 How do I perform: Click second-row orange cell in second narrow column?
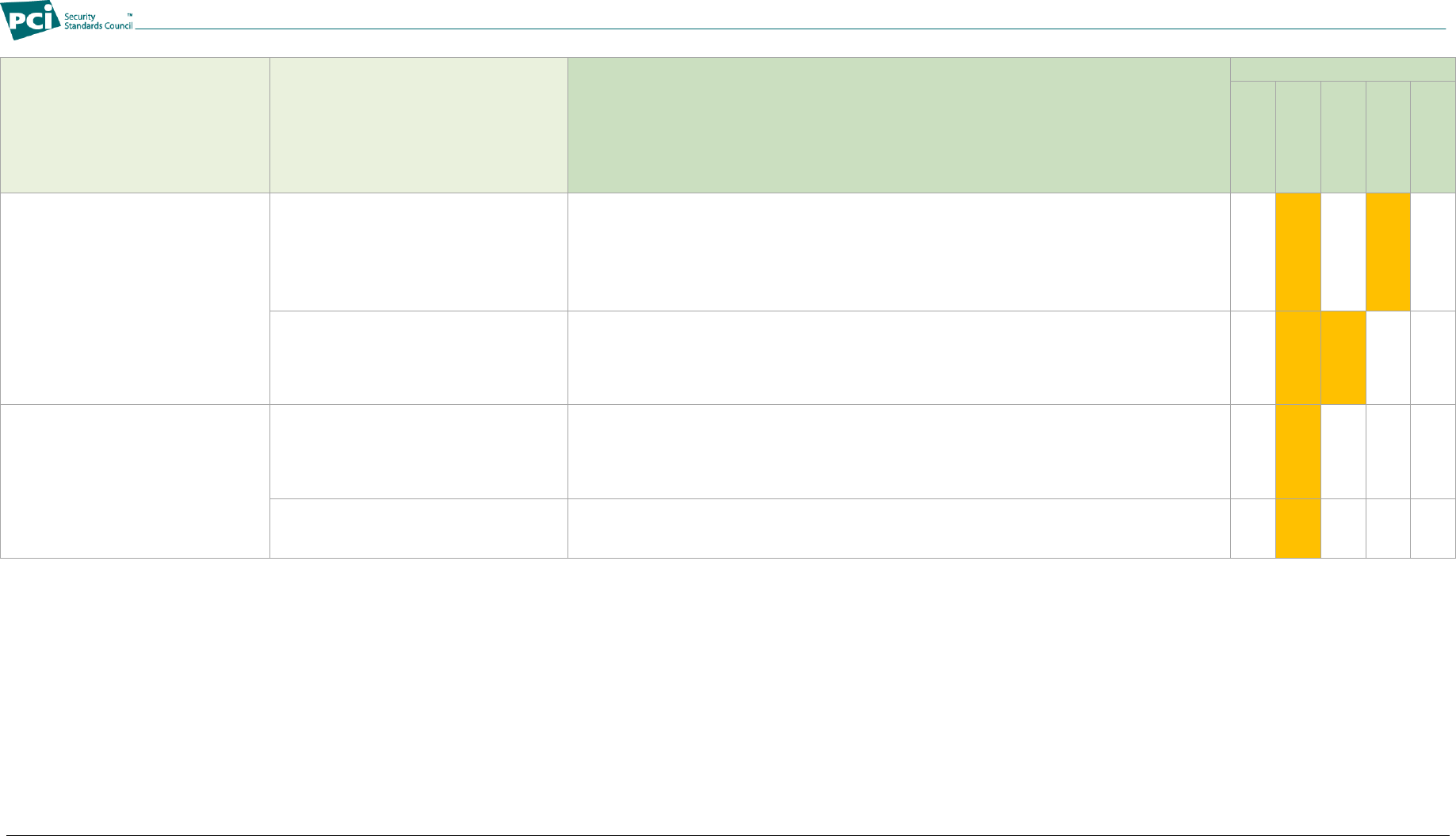pyautogui.click(x=1298, y=358)
